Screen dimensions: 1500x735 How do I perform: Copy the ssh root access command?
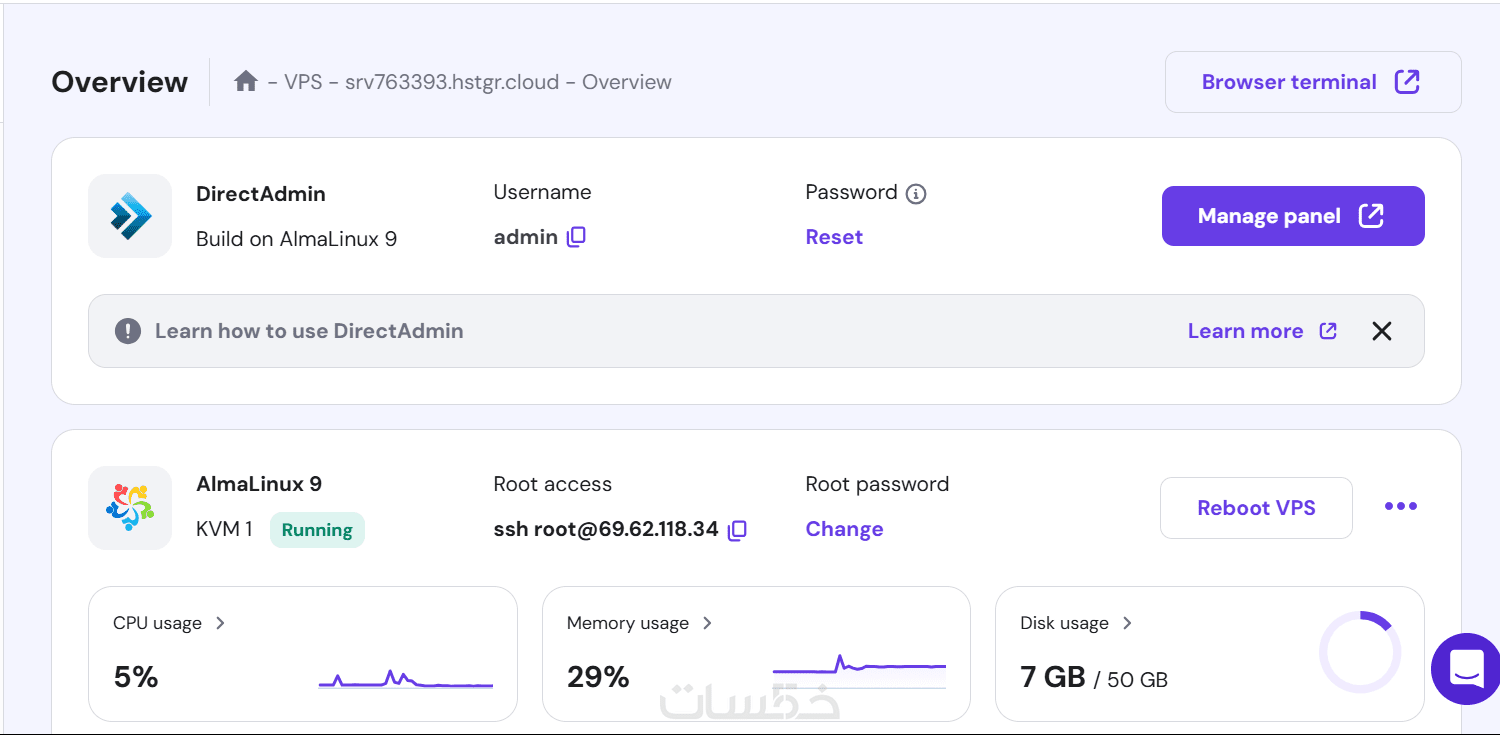pyautogui.click(x=737, y=530)
